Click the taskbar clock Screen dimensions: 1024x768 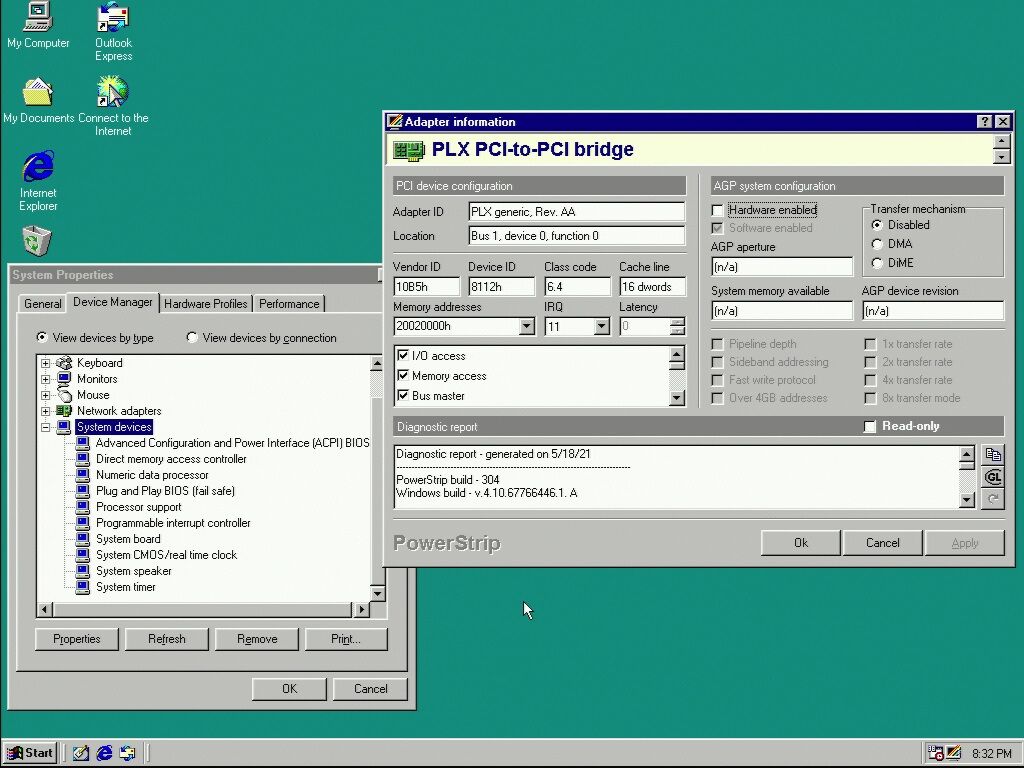pyautogui.click(x=991, y=754)
